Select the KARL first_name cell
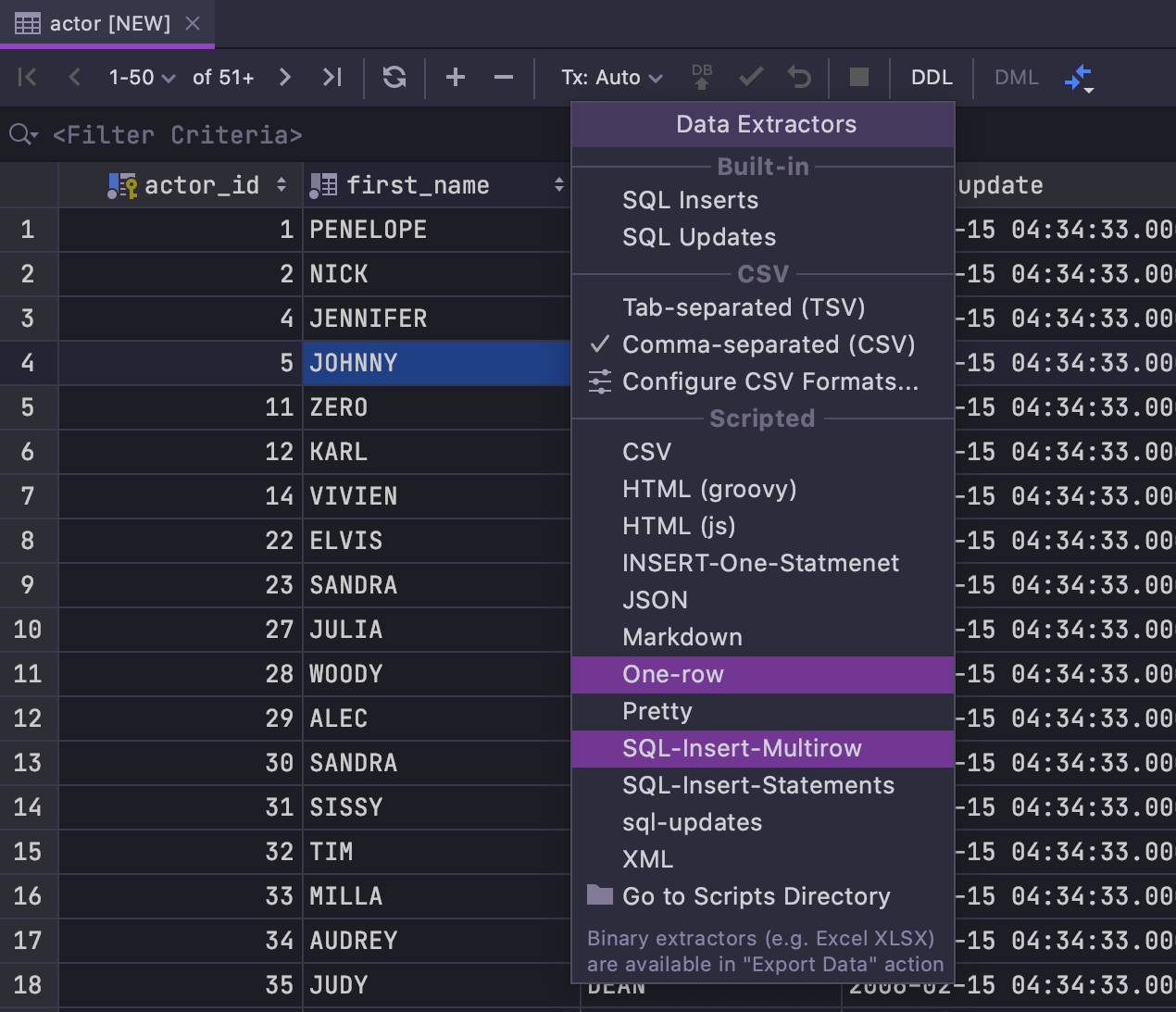 [x=437, y=452]
